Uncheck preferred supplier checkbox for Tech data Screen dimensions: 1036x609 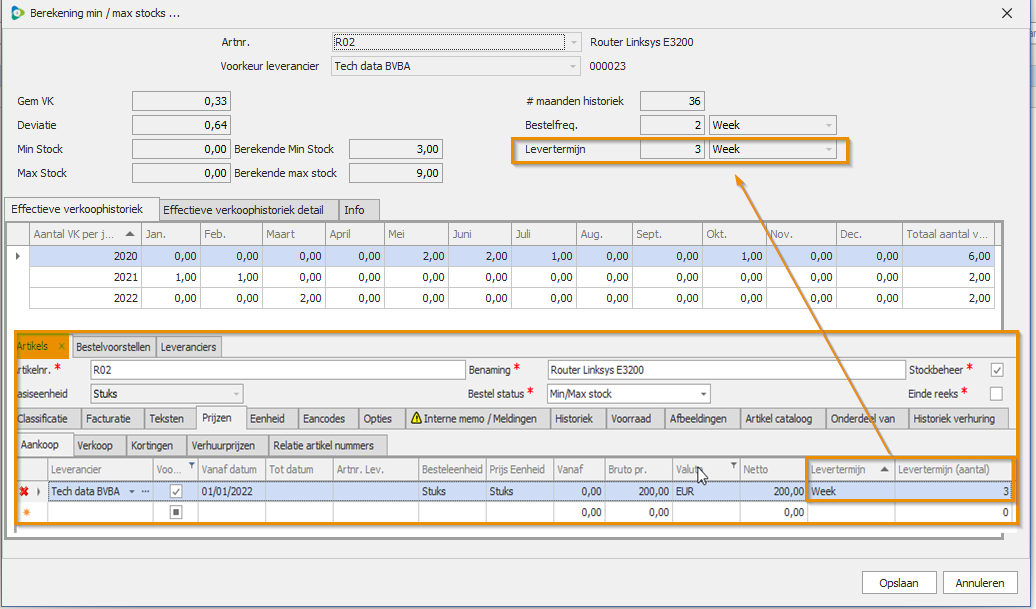pyautogui.click(x=176, y=492)
